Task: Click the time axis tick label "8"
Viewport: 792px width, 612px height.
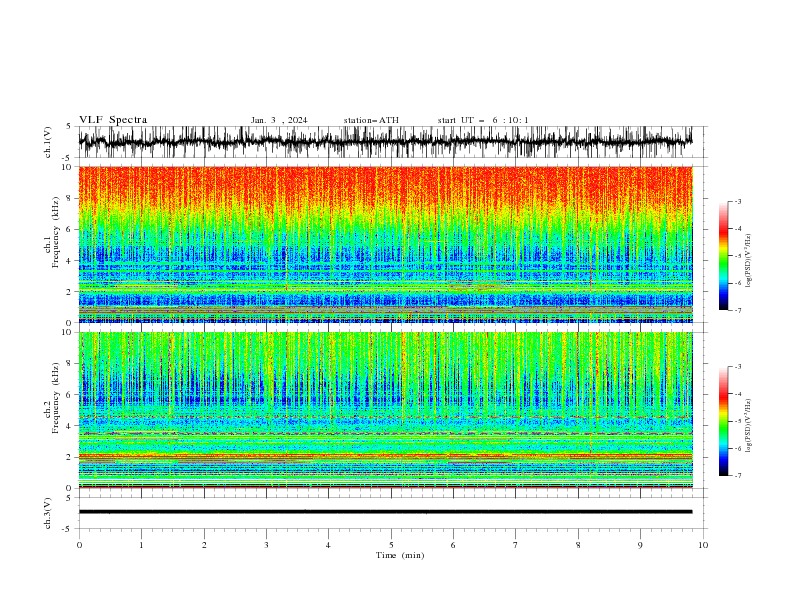Action: 578,545
